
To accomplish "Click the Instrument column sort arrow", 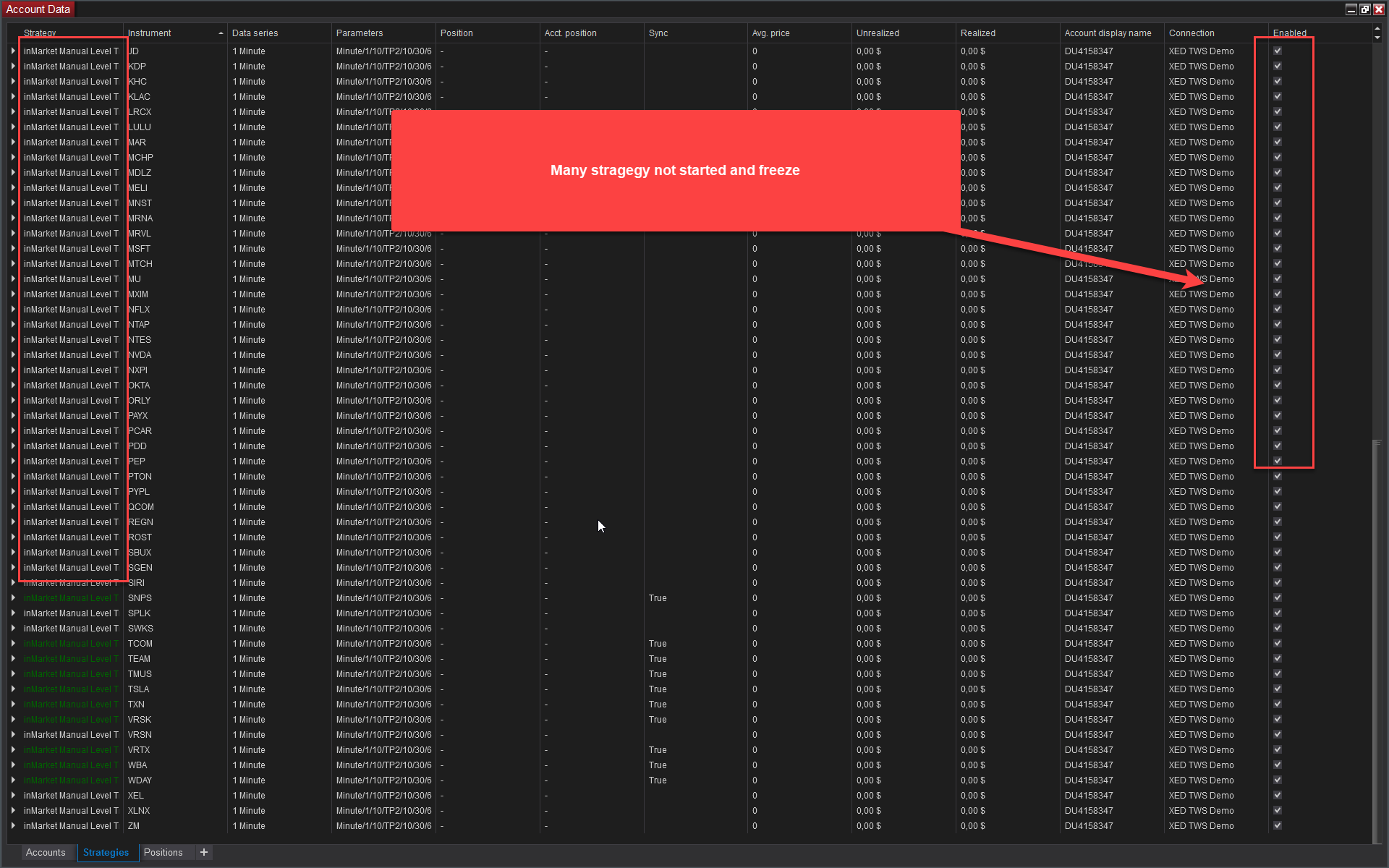I will (x=221, y=33).
